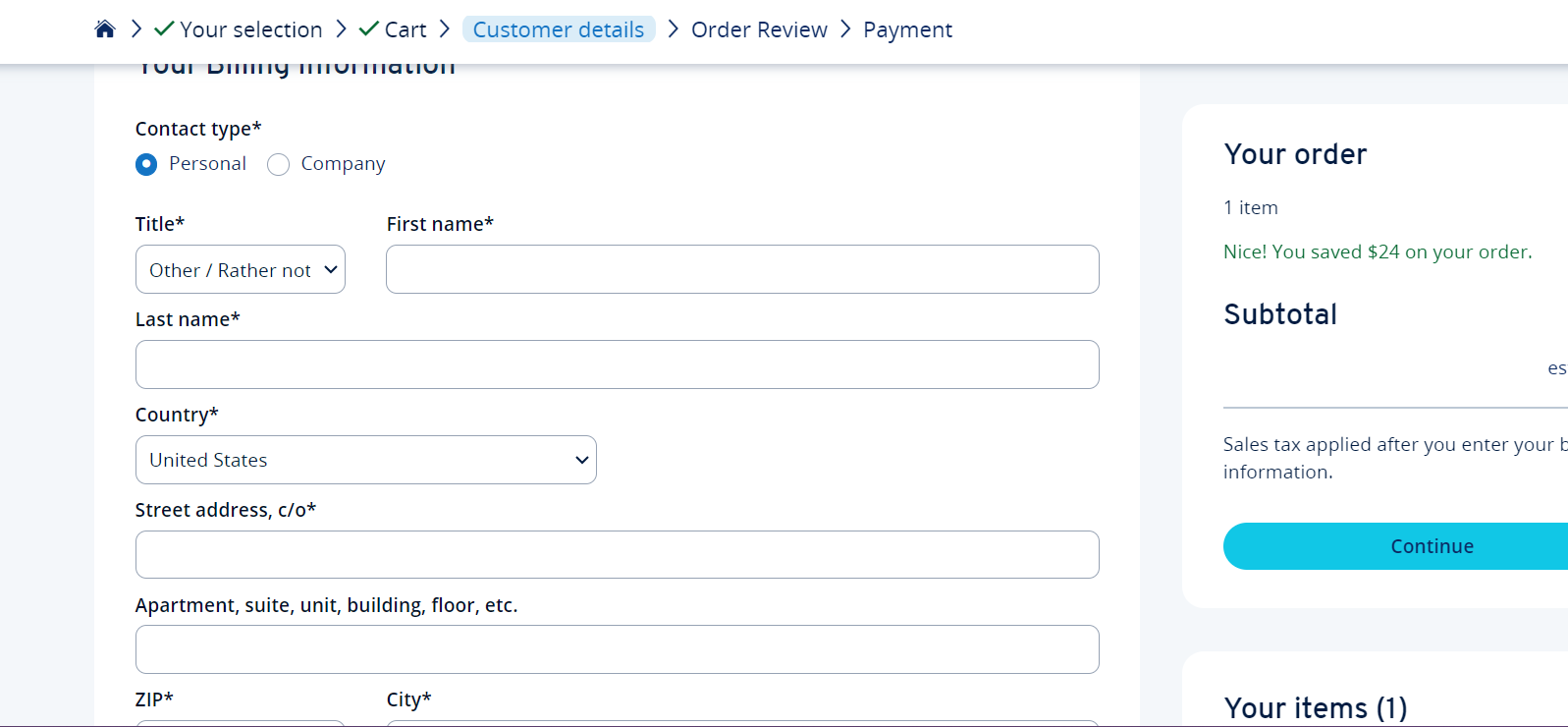Image resolution: width=1568 pixels, height=727 pixels.
Task: Open the Country dropdown showing United States
Action: [x=366, y=460]
